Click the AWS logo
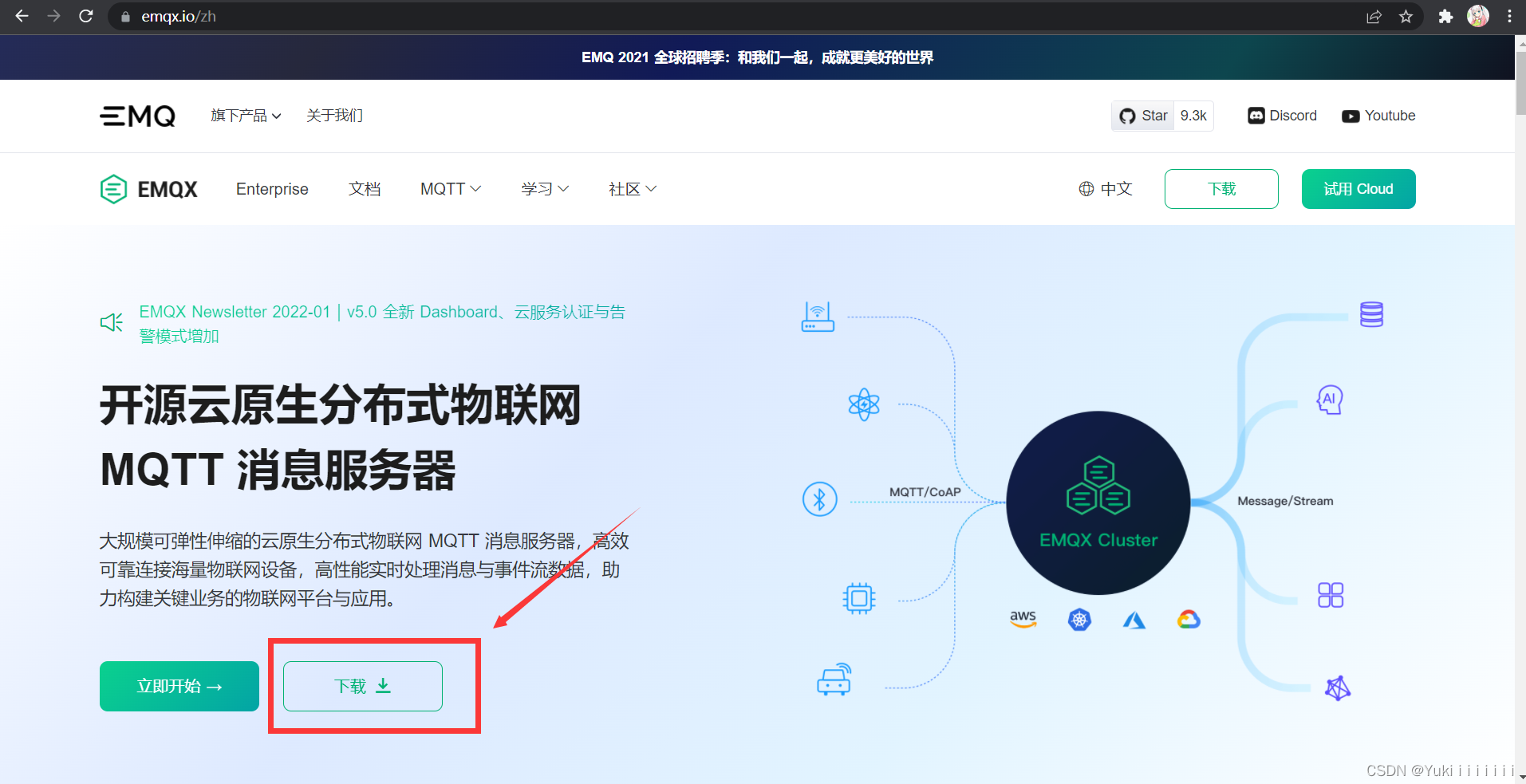The height and width of the screenshot is (784, 1526). (x=1023, y=619)
